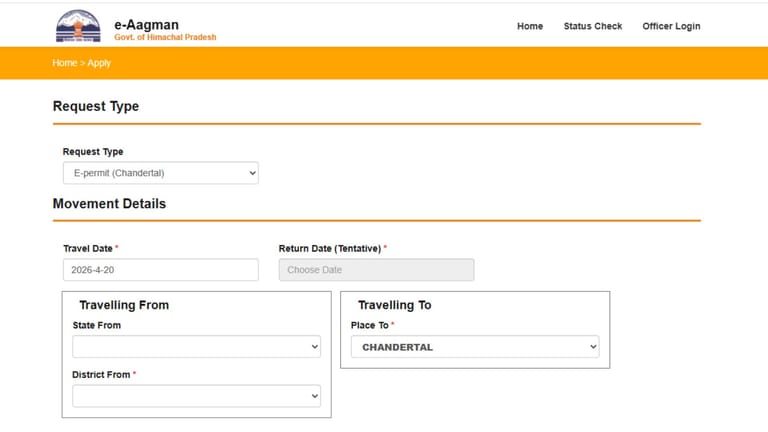The width and height of the screenshot is (768, 432).
Task: Expand the State From dropdown
Action: (196, 347)
